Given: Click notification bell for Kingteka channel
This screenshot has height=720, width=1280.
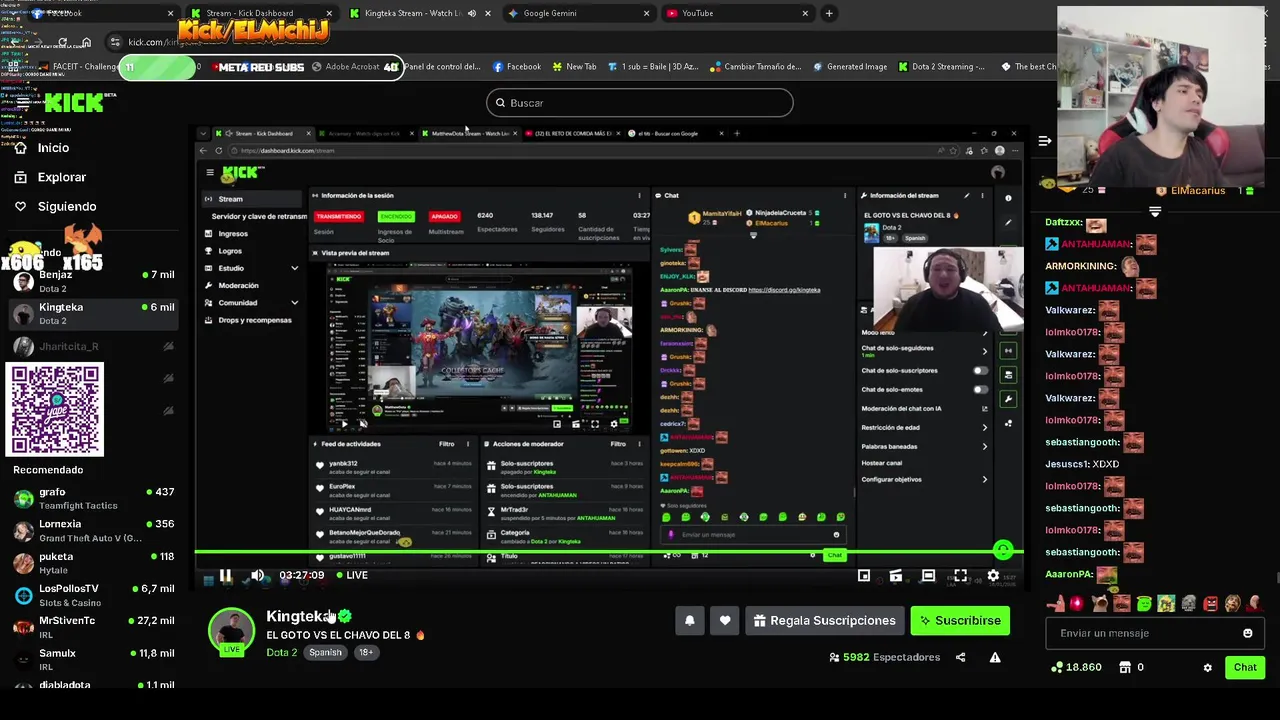Looking at the screenshot, I should point(689,620).
